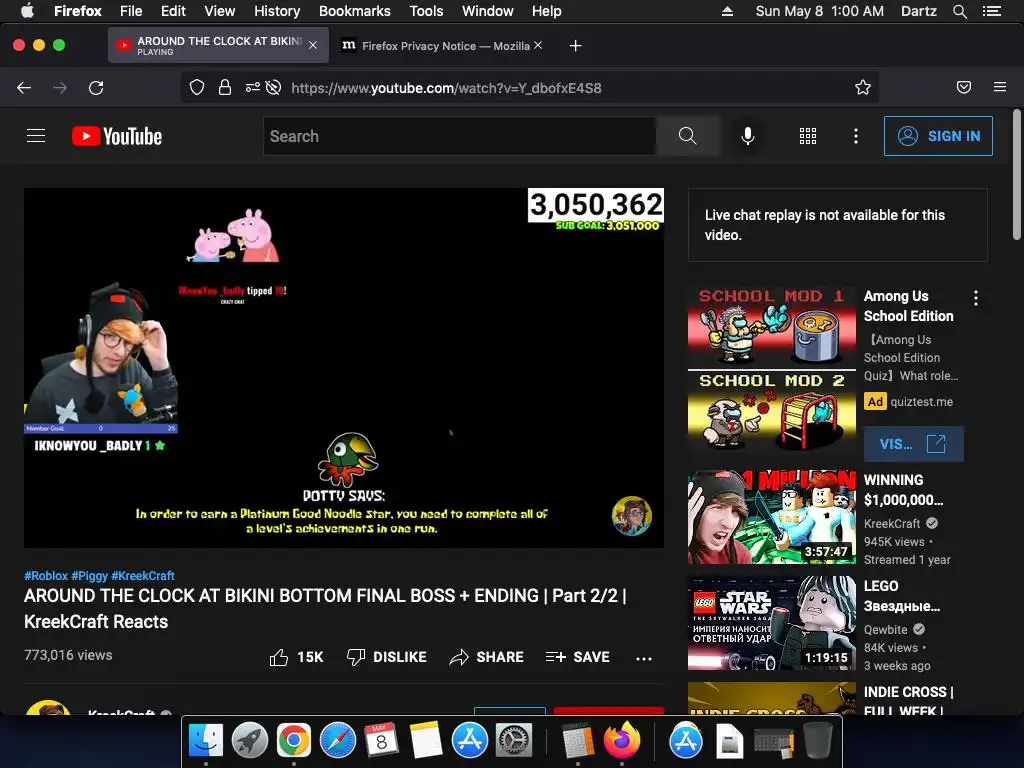Open Among Us ad options menu
The height and width of the screenshot is (768, 1024).
976,298
